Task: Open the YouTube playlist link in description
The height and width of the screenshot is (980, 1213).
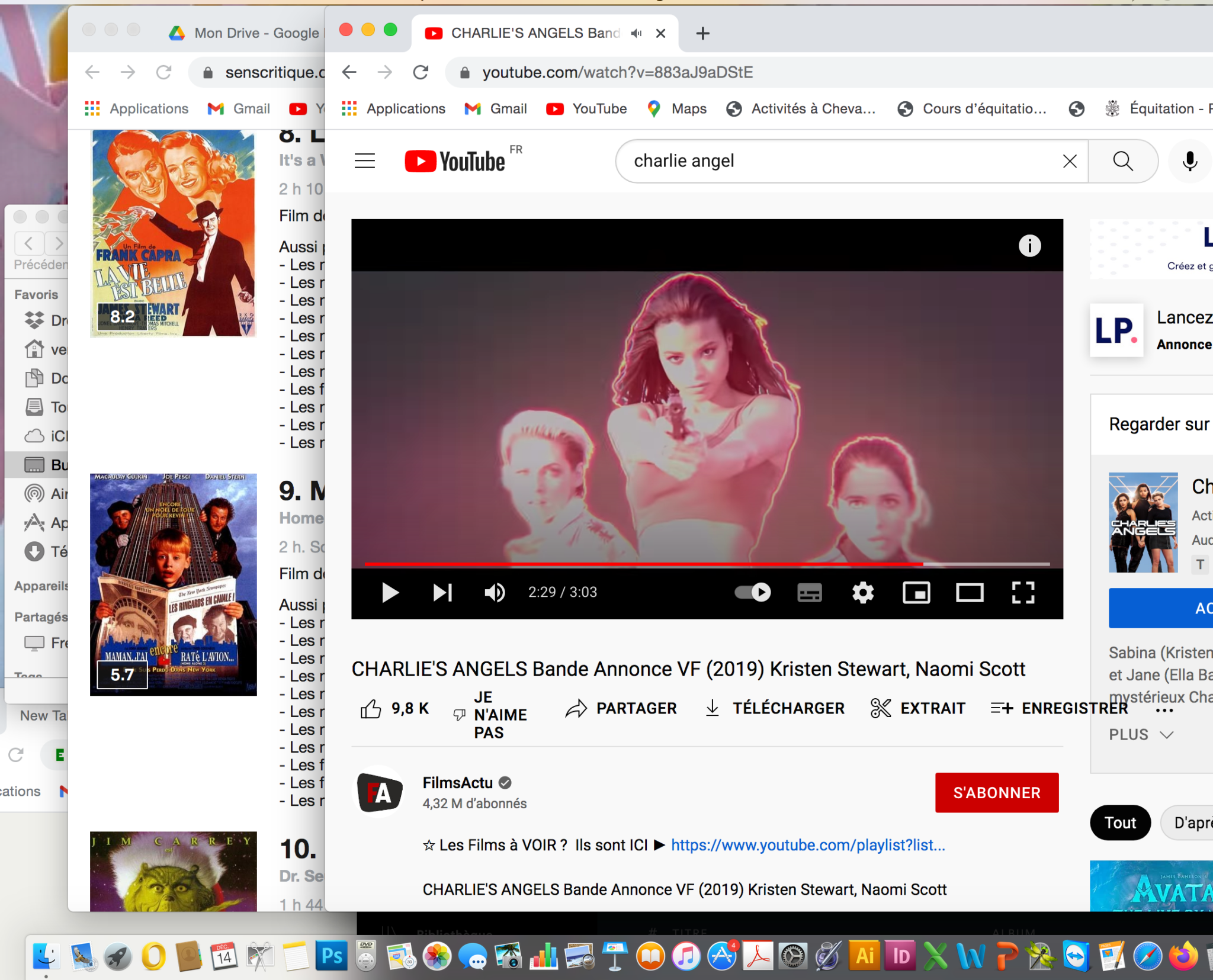Action: (x=808, y=845)
